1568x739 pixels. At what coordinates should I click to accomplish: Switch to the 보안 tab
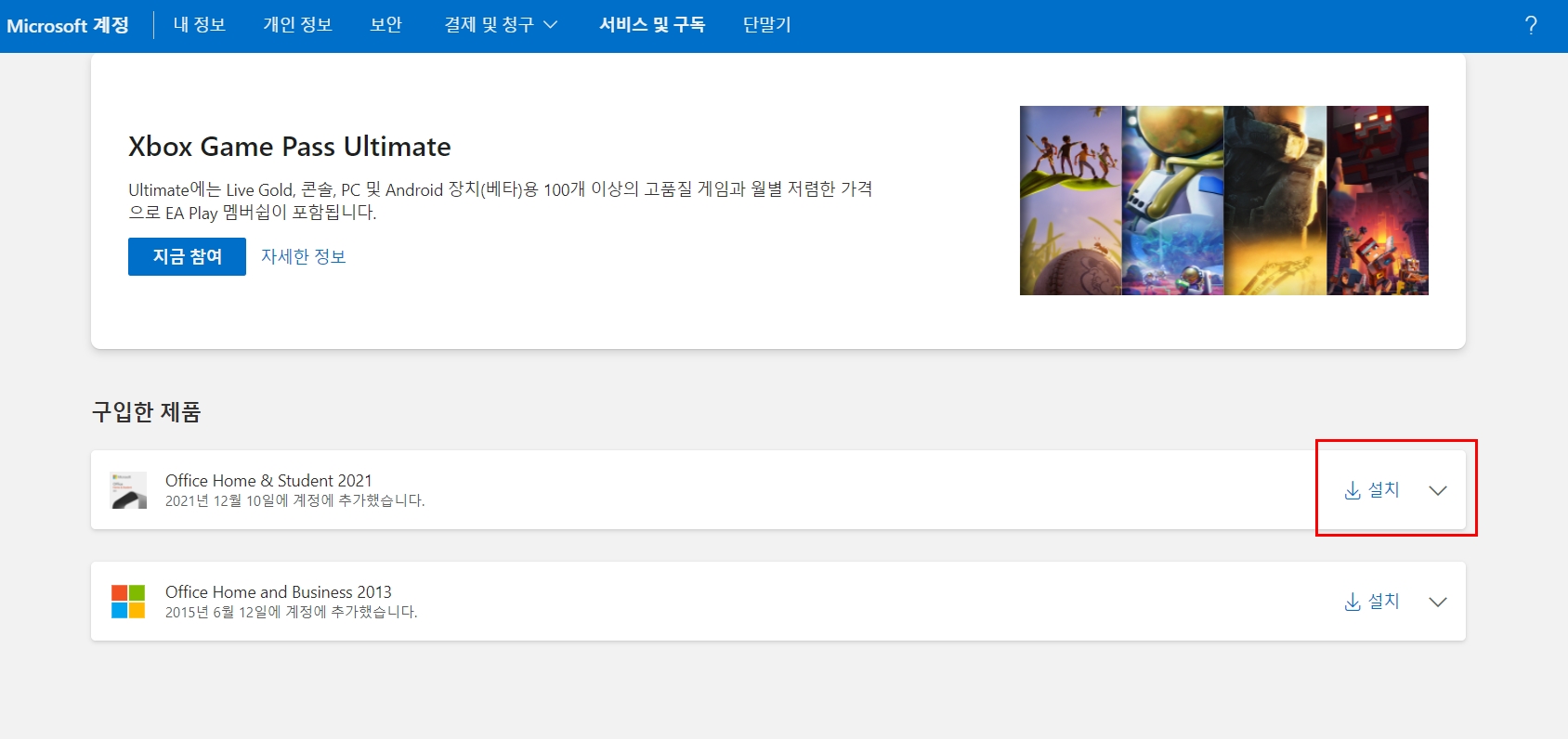pos(385,25)
